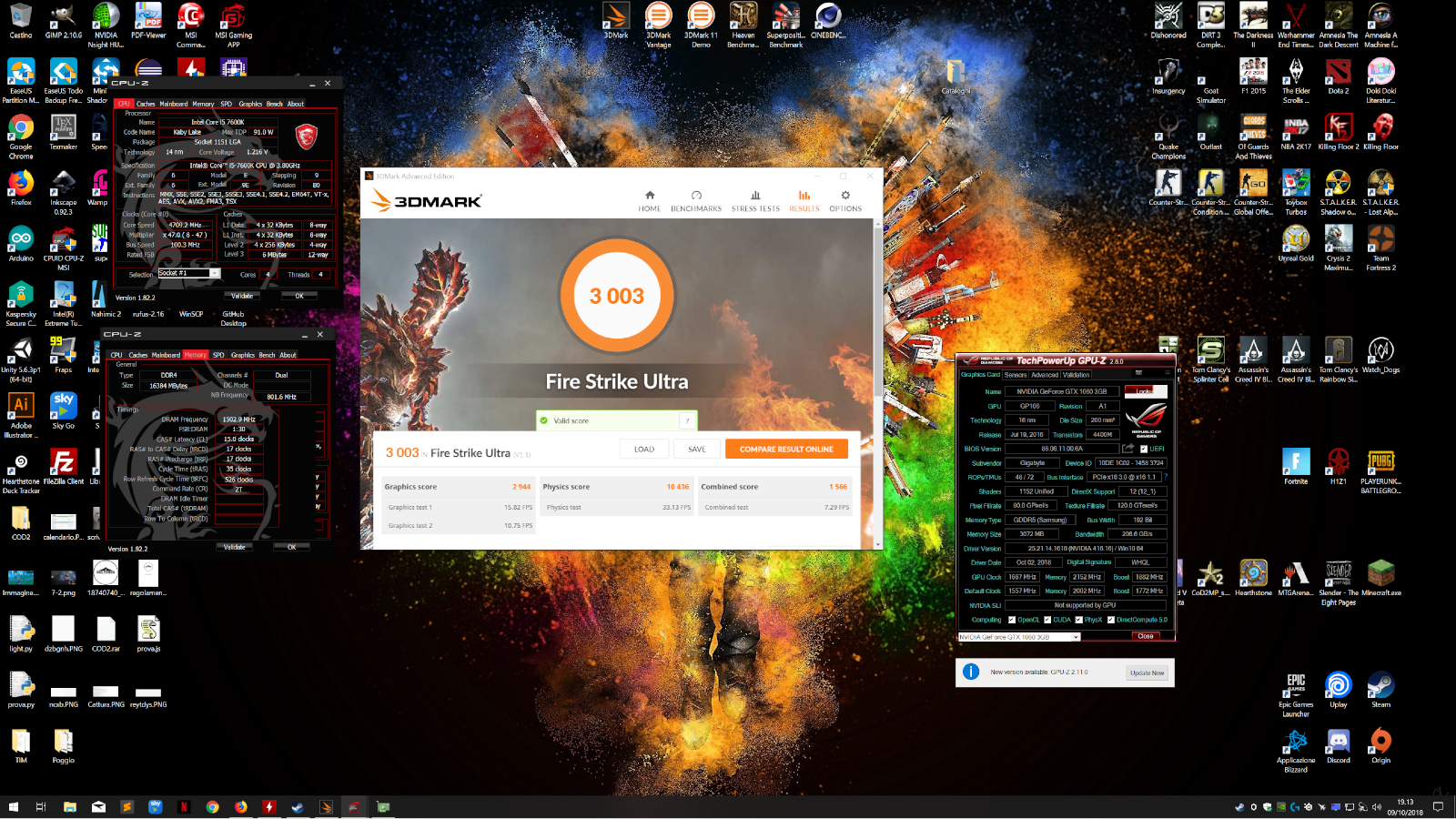Screen dimensions: 1456x819
Task: Toggle UEFI checkbox in GPU-Z
Action: click(1144, 449)
